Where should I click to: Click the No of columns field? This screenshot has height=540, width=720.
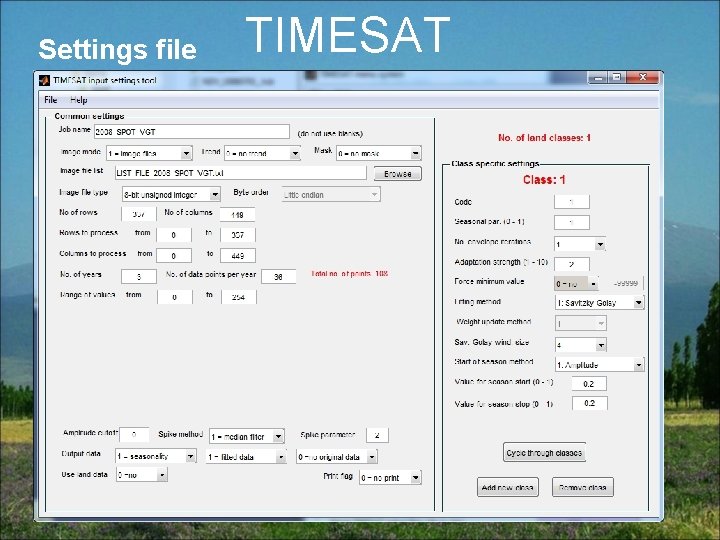pos(237,214)
